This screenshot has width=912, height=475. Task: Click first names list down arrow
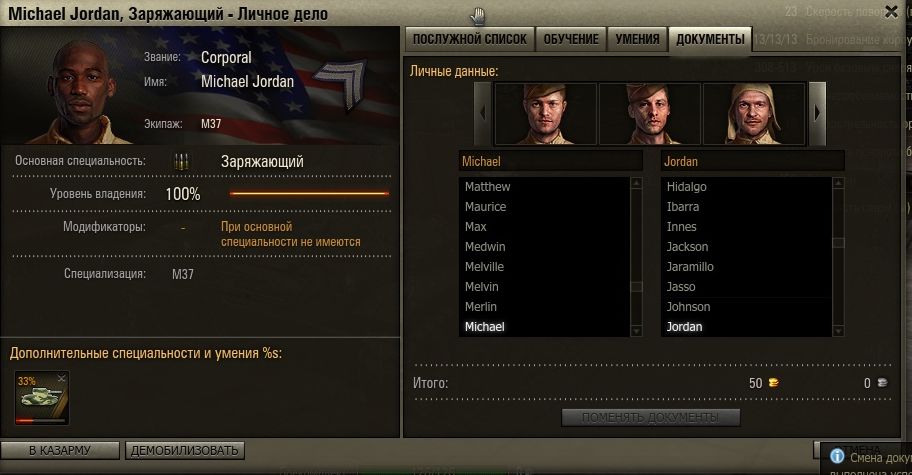click(x=636, y=331)
